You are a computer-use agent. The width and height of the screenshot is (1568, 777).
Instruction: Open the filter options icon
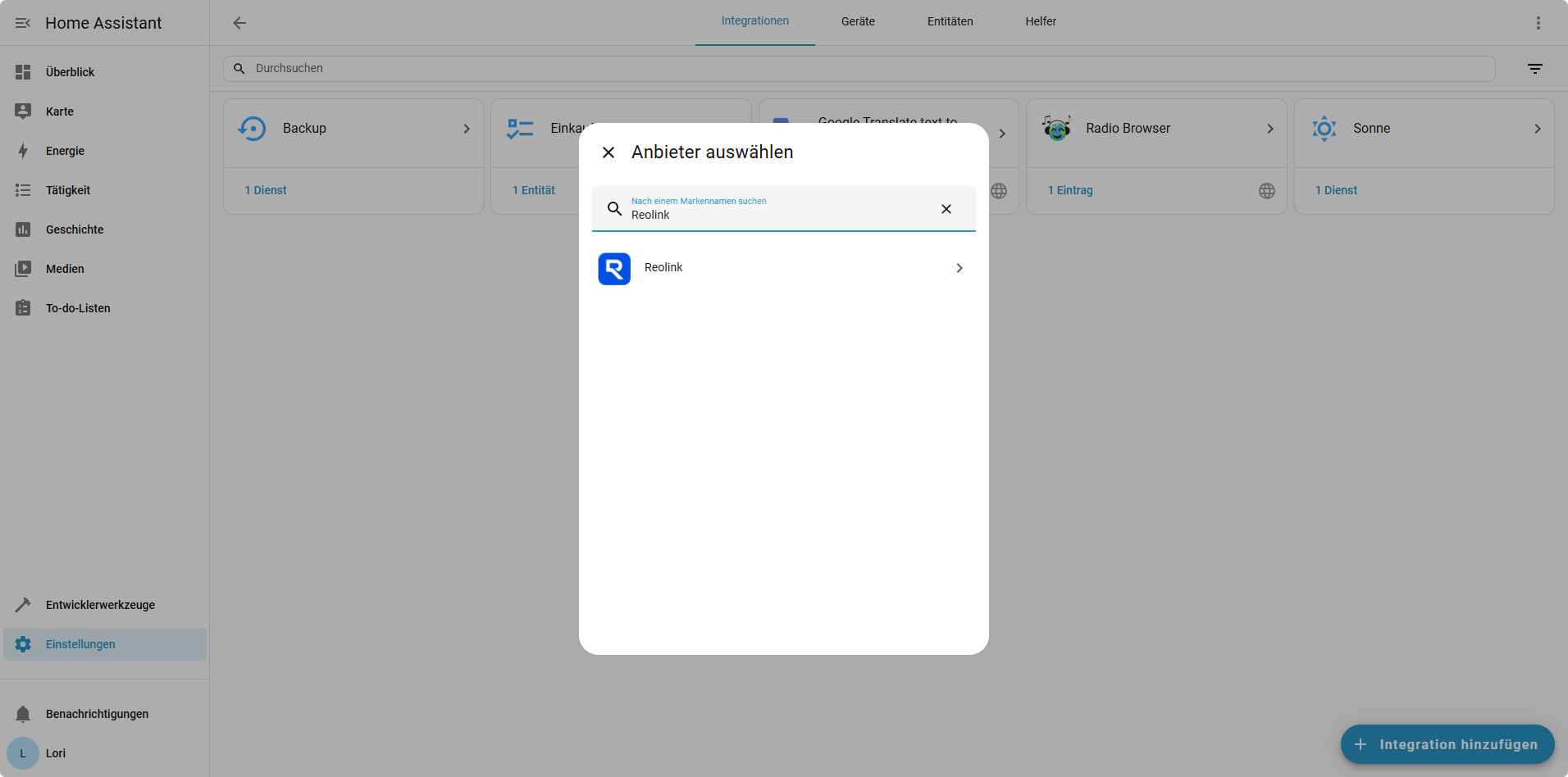pyautogui.click(x=1535, y=69)
